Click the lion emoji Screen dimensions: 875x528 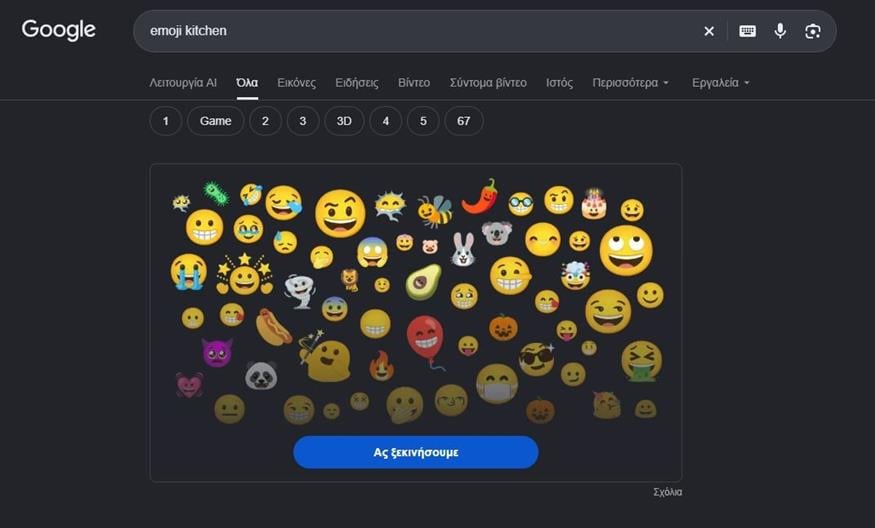coord(349,280)
